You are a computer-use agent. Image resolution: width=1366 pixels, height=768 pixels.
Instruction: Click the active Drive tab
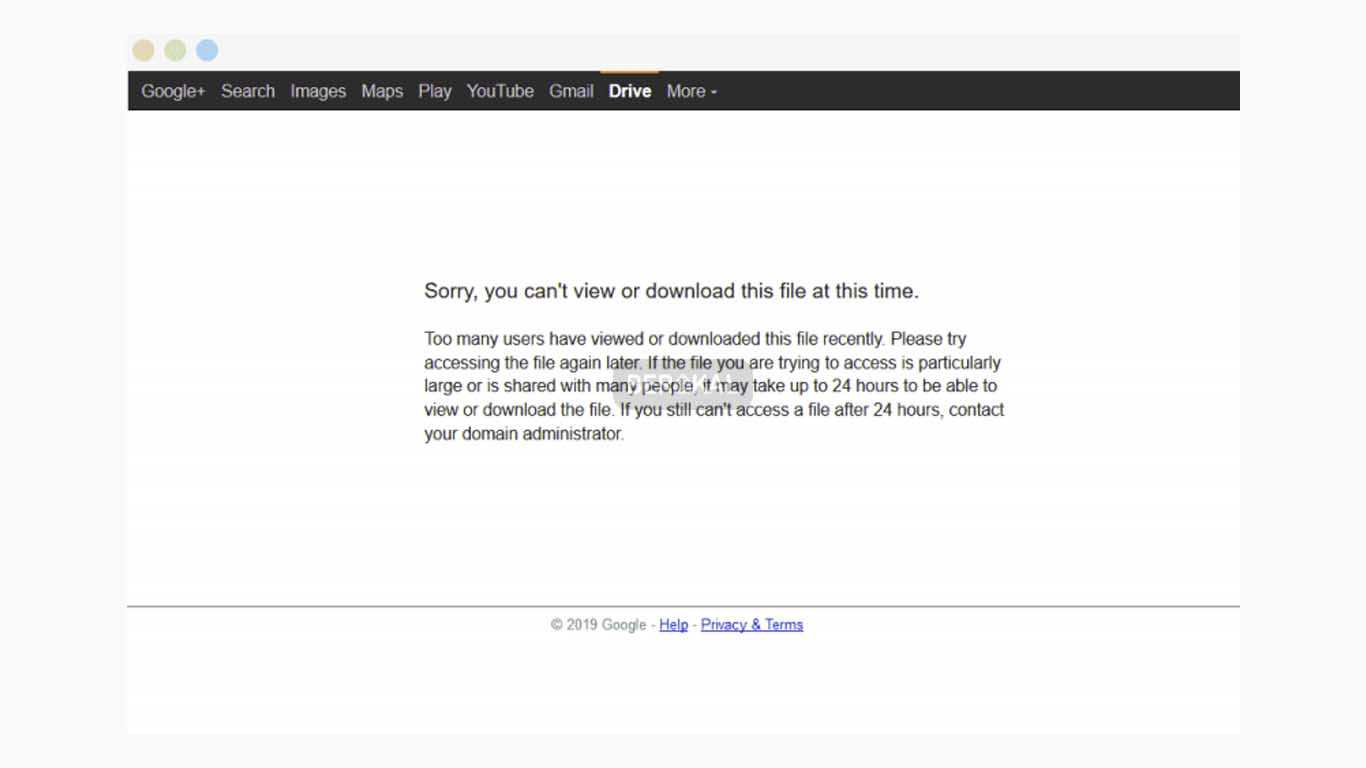[x=630, y=91]
